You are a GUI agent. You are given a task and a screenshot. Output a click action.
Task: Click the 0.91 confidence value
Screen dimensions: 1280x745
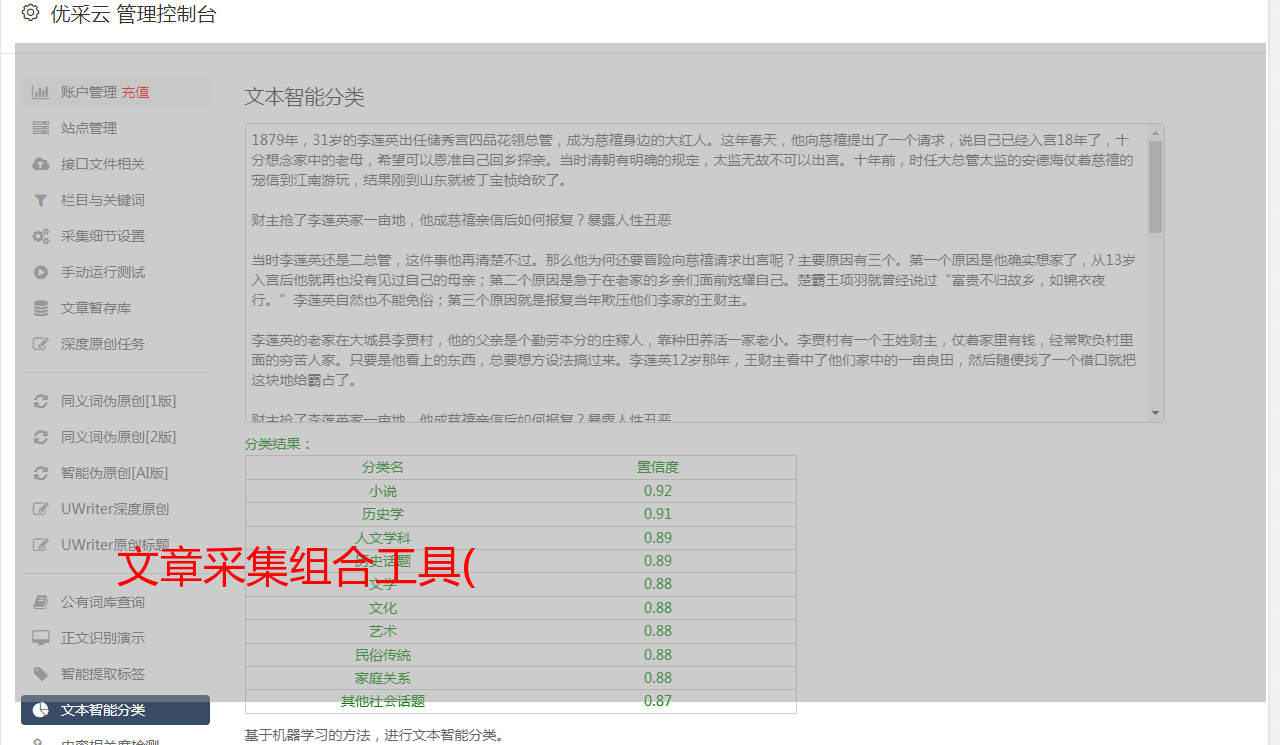coord(658,514)
